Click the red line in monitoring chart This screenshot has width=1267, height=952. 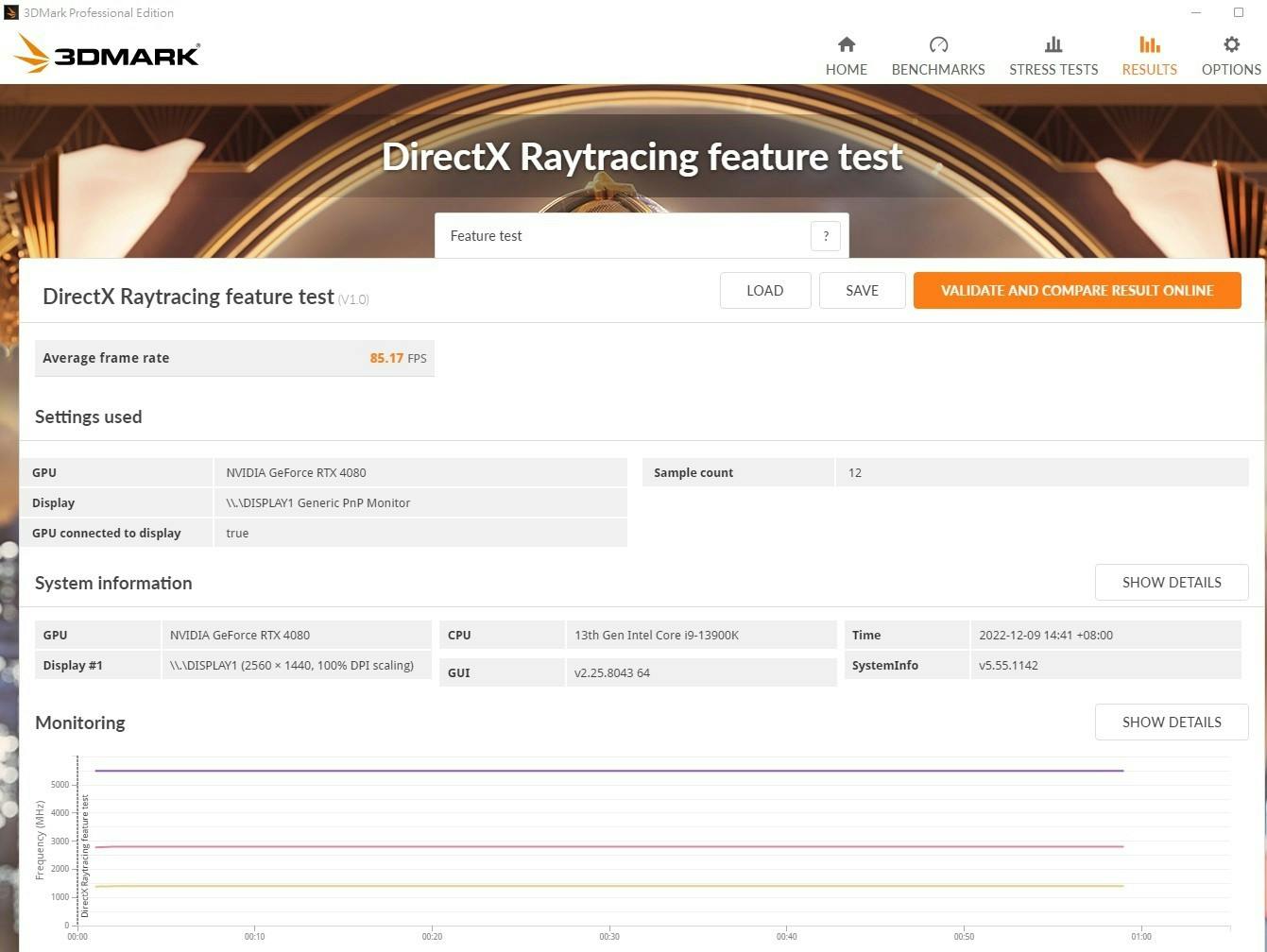pos(609,847)
